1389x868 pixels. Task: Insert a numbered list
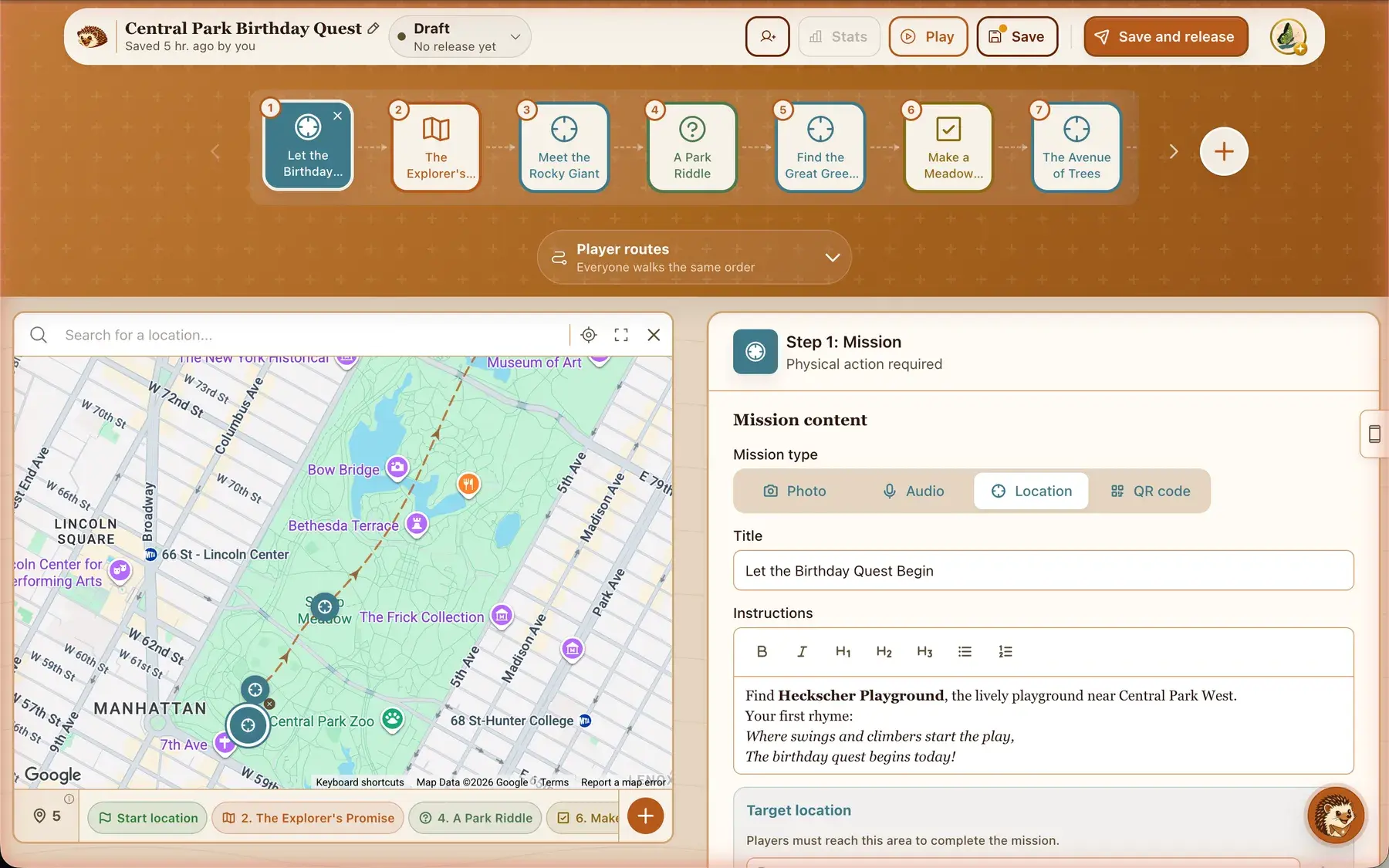(1005, 652)
